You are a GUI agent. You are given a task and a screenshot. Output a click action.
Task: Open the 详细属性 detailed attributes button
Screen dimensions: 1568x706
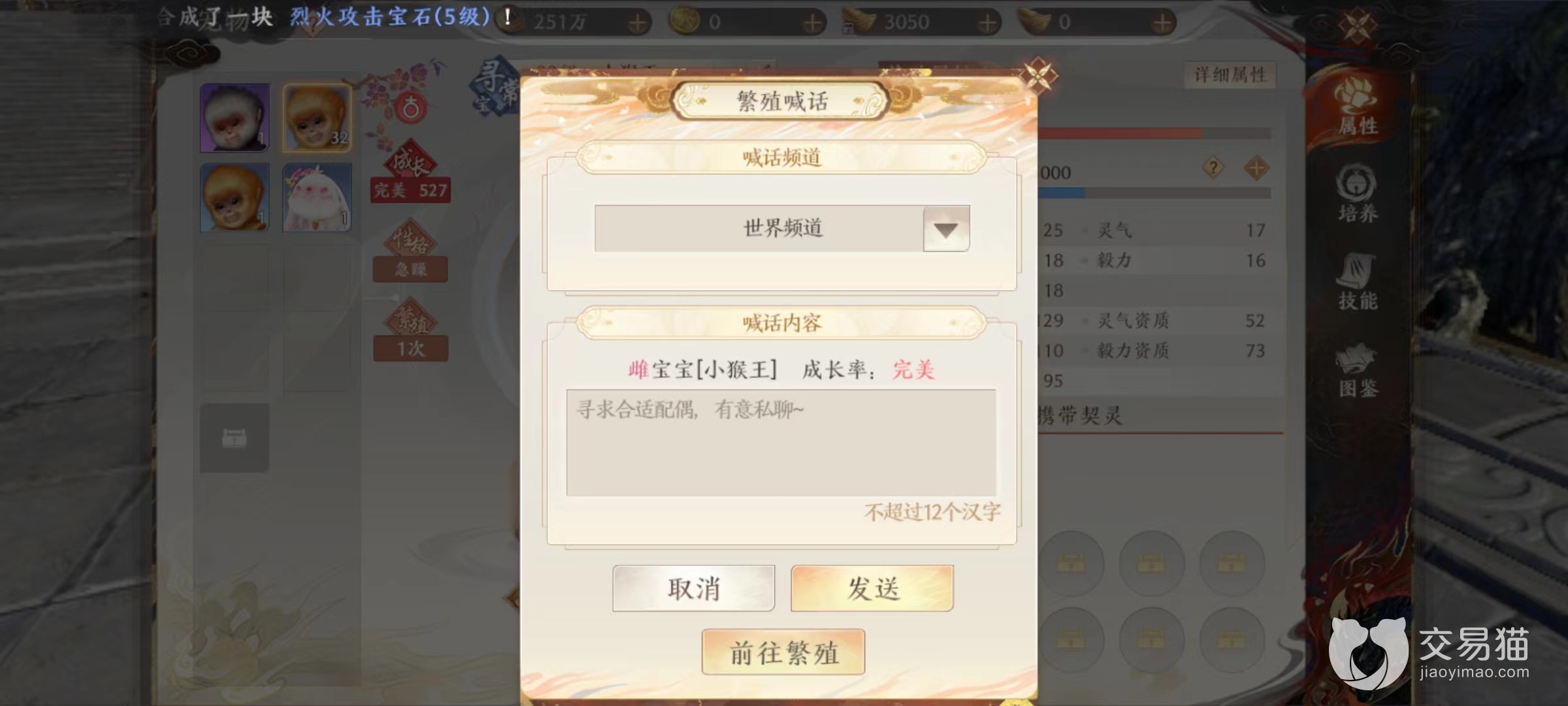pos(1230,75)
